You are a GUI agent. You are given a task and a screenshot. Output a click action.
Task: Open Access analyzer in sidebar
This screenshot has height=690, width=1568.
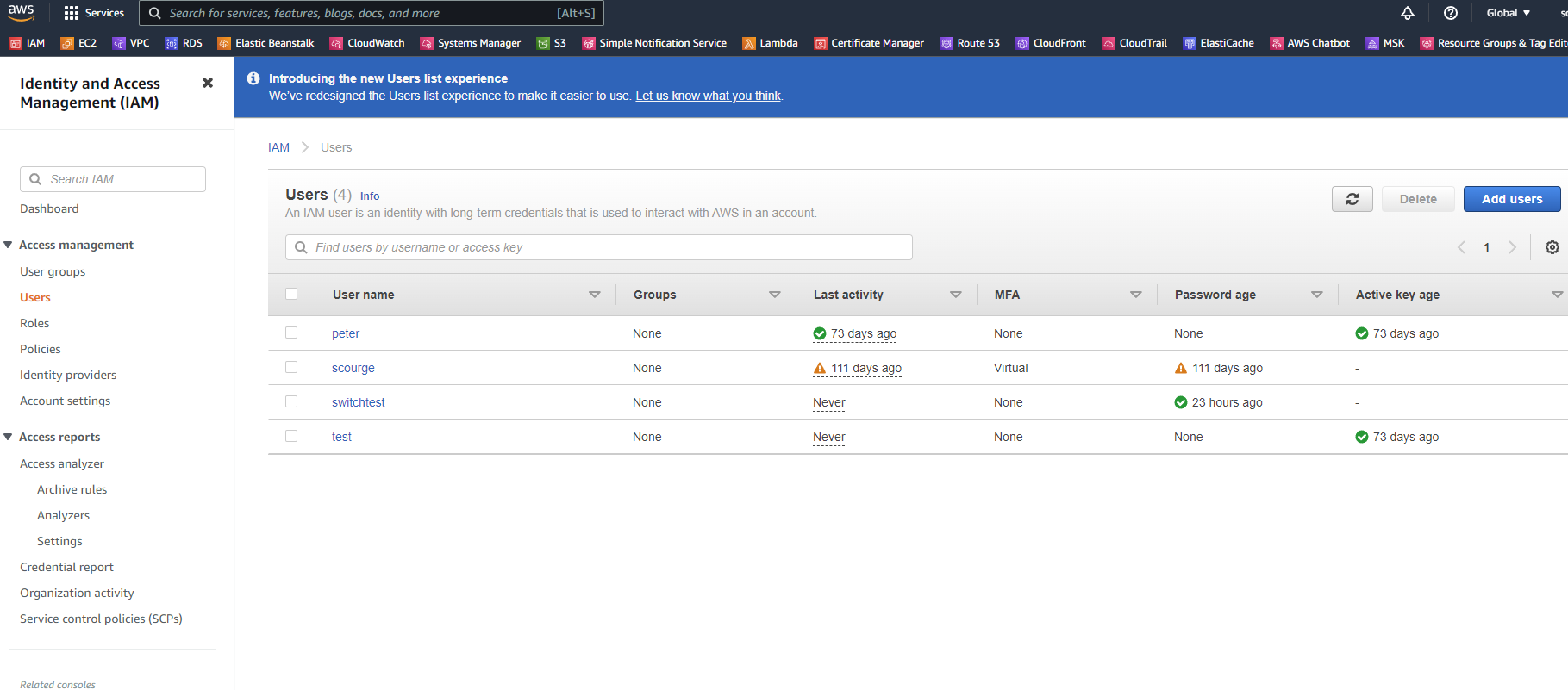[62, 463]
